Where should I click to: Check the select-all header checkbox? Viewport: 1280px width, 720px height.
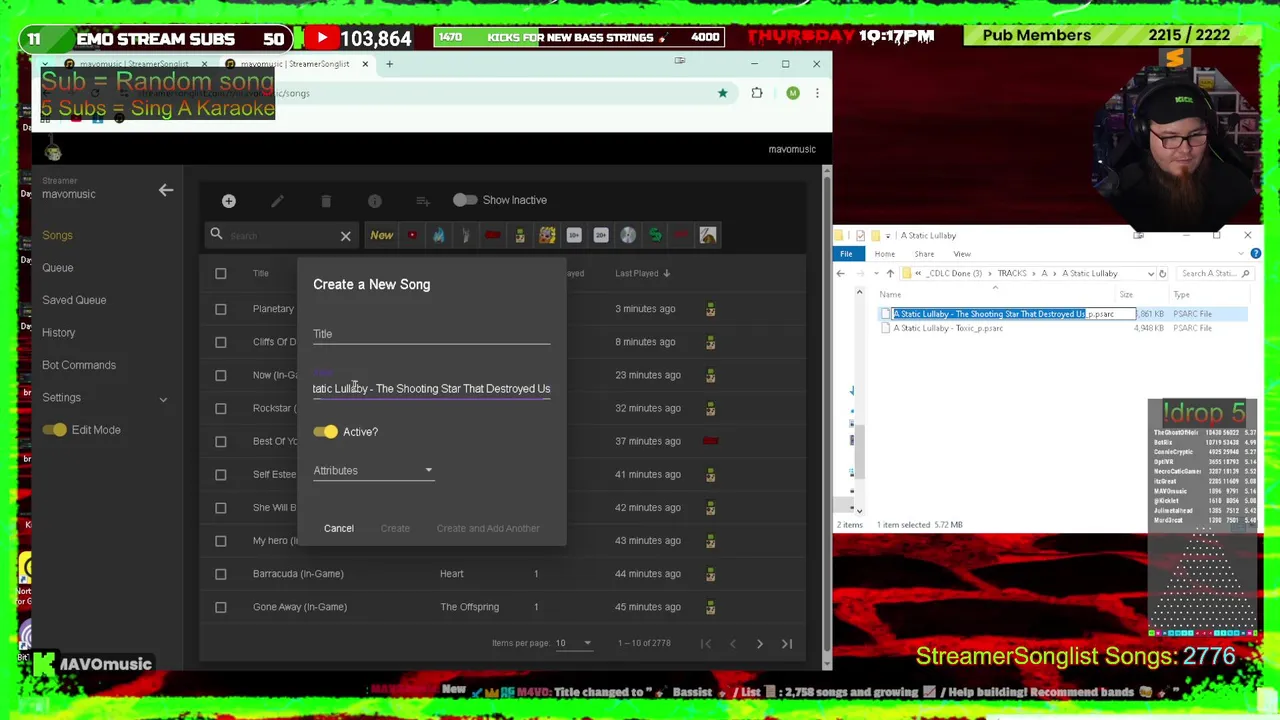click(x=221, y=273)
